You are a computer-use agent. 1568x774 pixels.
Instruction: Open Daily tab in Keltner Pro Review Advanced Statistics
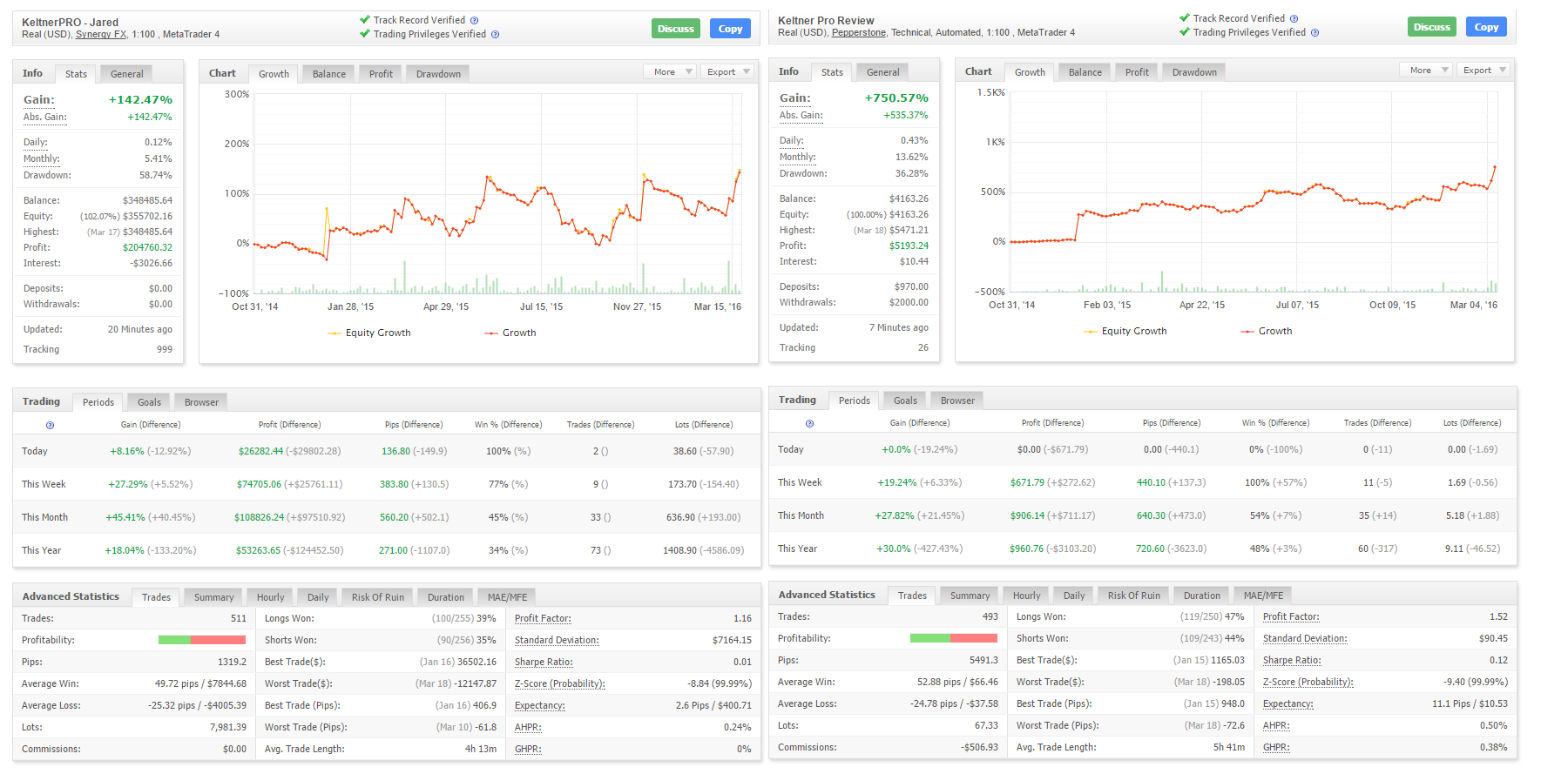click(x=1074, y=596)
